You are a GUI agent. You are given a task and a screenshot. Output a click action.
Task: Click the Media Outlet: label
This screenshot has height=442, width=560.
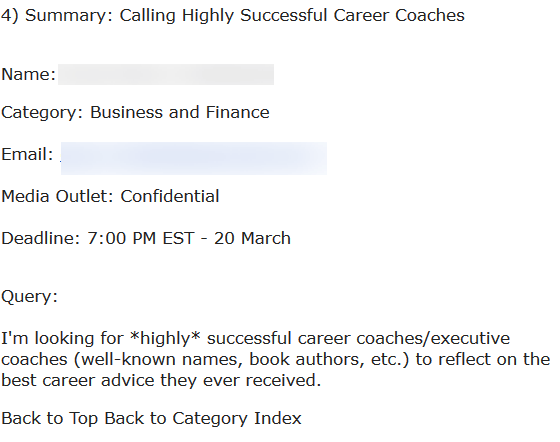[x=57, y=196]
